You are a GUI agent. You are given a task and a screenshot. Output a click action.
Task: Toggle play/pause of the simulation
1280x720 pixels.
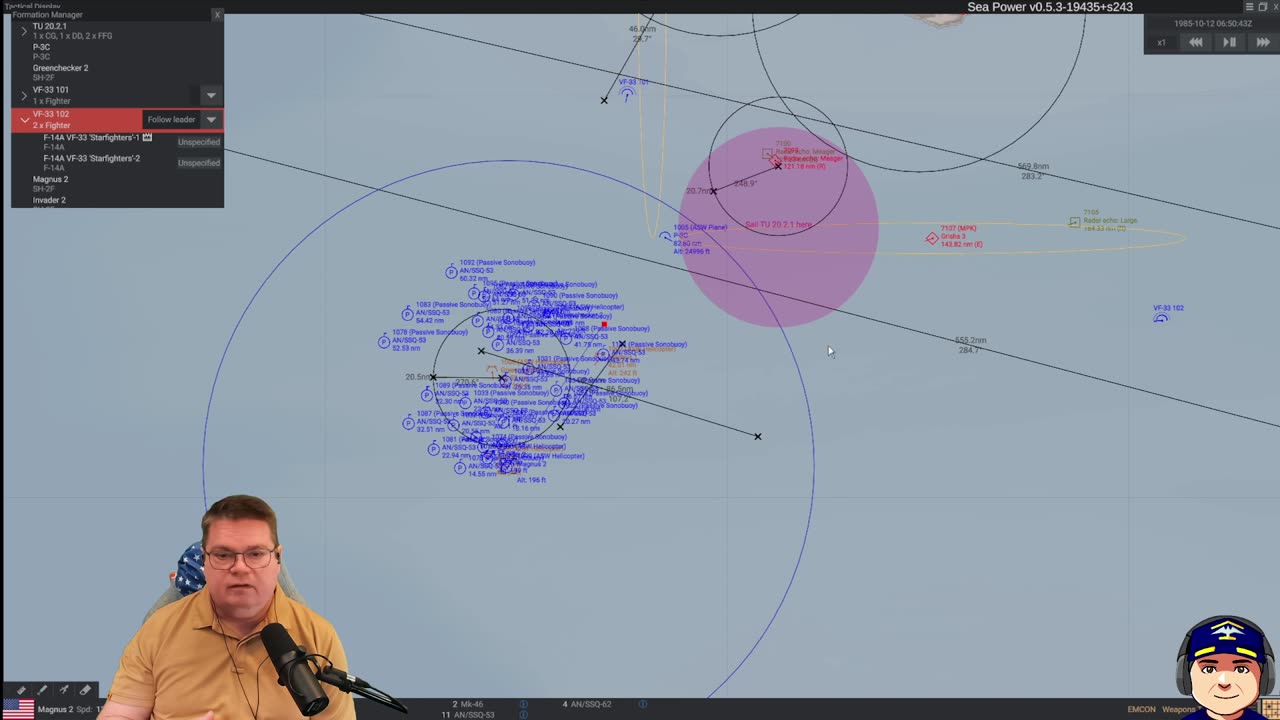(1229, 42)
